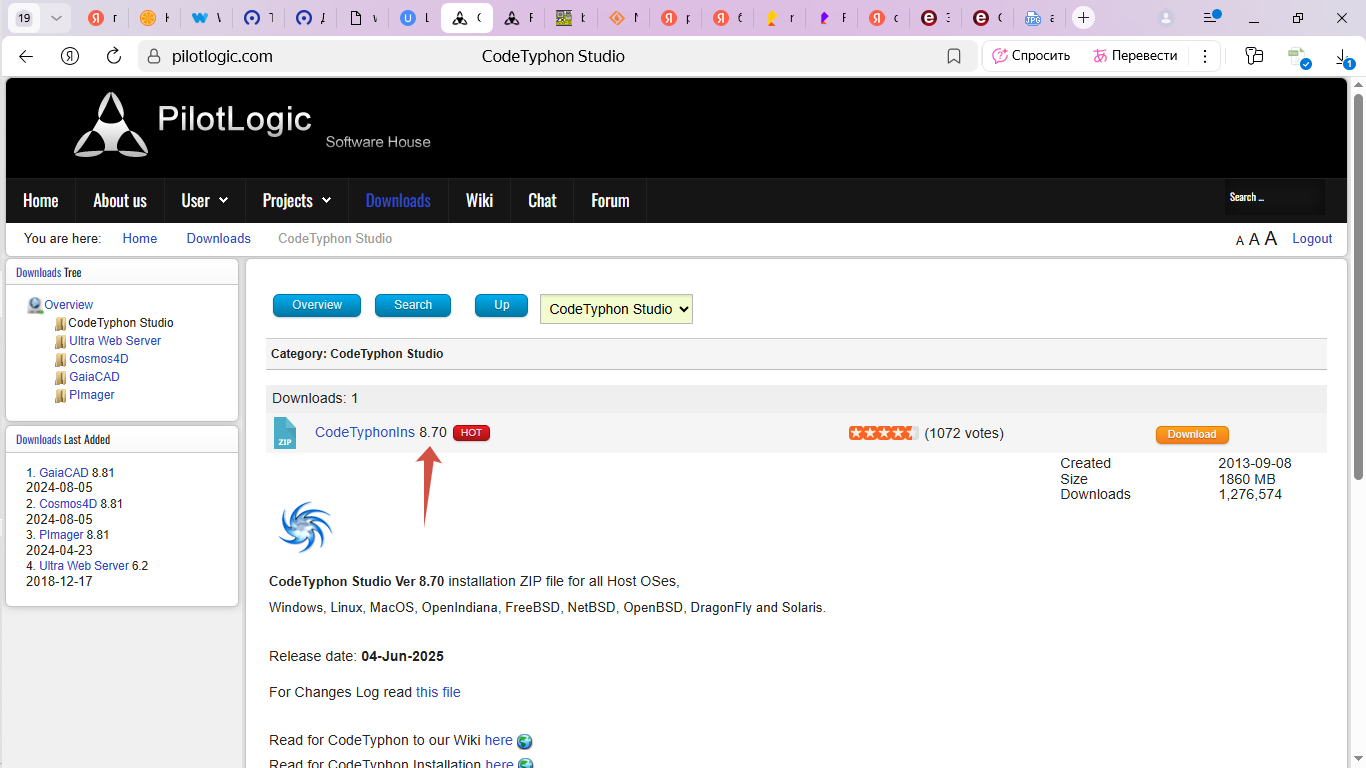
Task: Click the blue Up button
Action: pyautogui.click(x=502, y=305)
